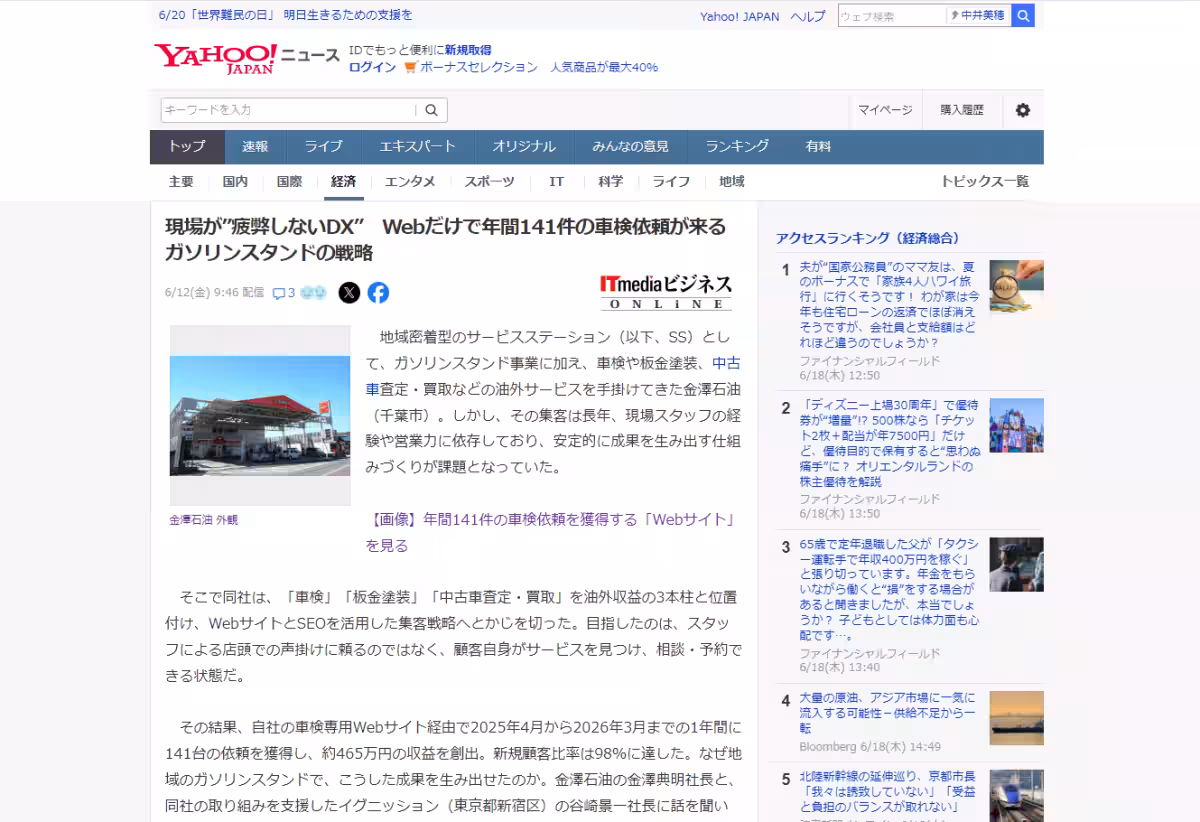Open ボーナスセレクション link
The width and height of the screenshot is (1200, 822).
479,67
